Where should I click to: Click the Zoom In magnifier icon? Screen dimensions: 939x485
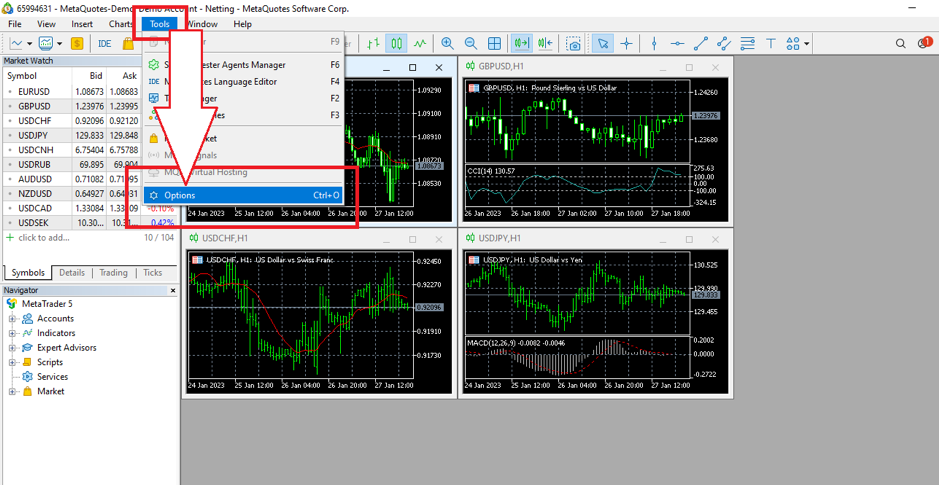pyautogui.click(x=447, y=44)
